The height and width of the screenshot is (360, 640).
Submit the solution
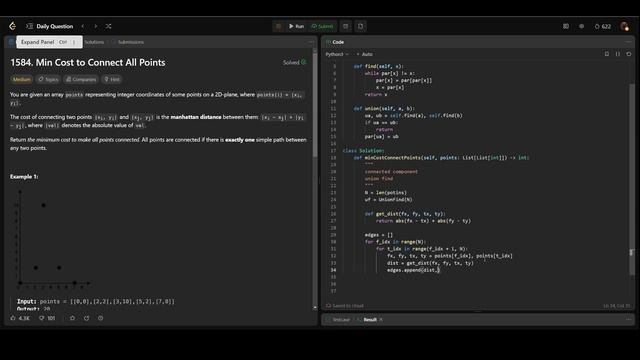[x=322, y=26]
